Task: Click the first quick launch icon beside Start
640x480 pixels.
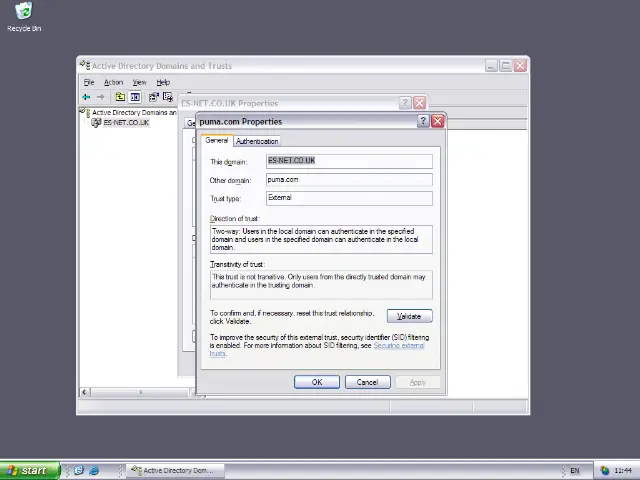Action: [79, 471]
